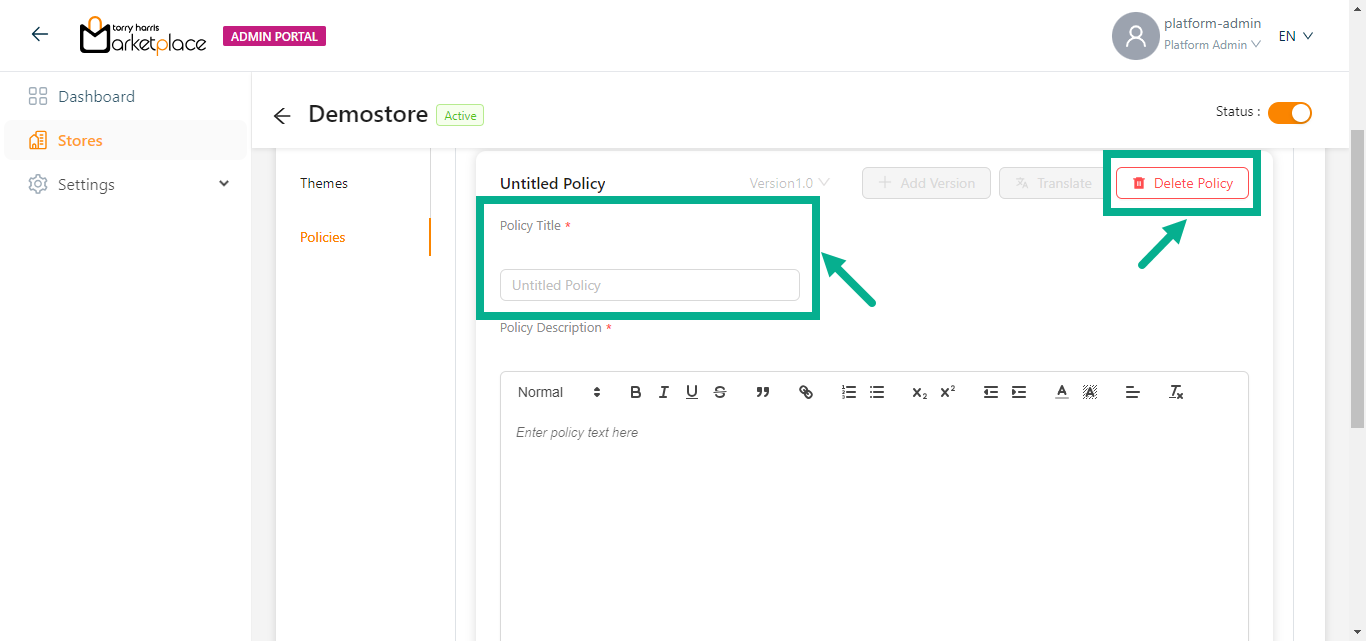The image size is (1366, 641).
Task: Insert a blockquote using the quote icon
Action: [x=763, y=392]
